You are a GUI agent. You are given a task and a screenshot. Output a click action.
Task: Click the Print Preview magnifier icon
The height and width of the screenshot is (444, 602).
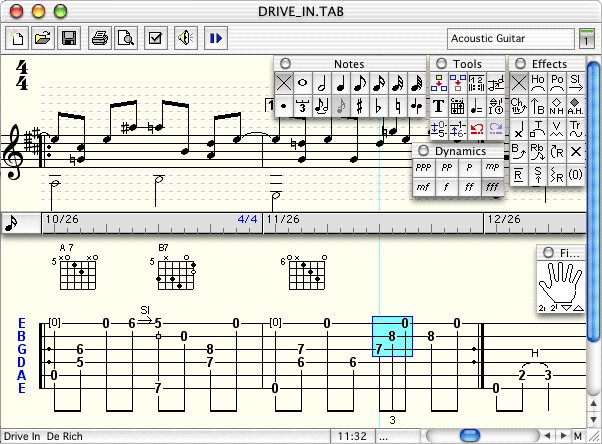coord(125,39)
